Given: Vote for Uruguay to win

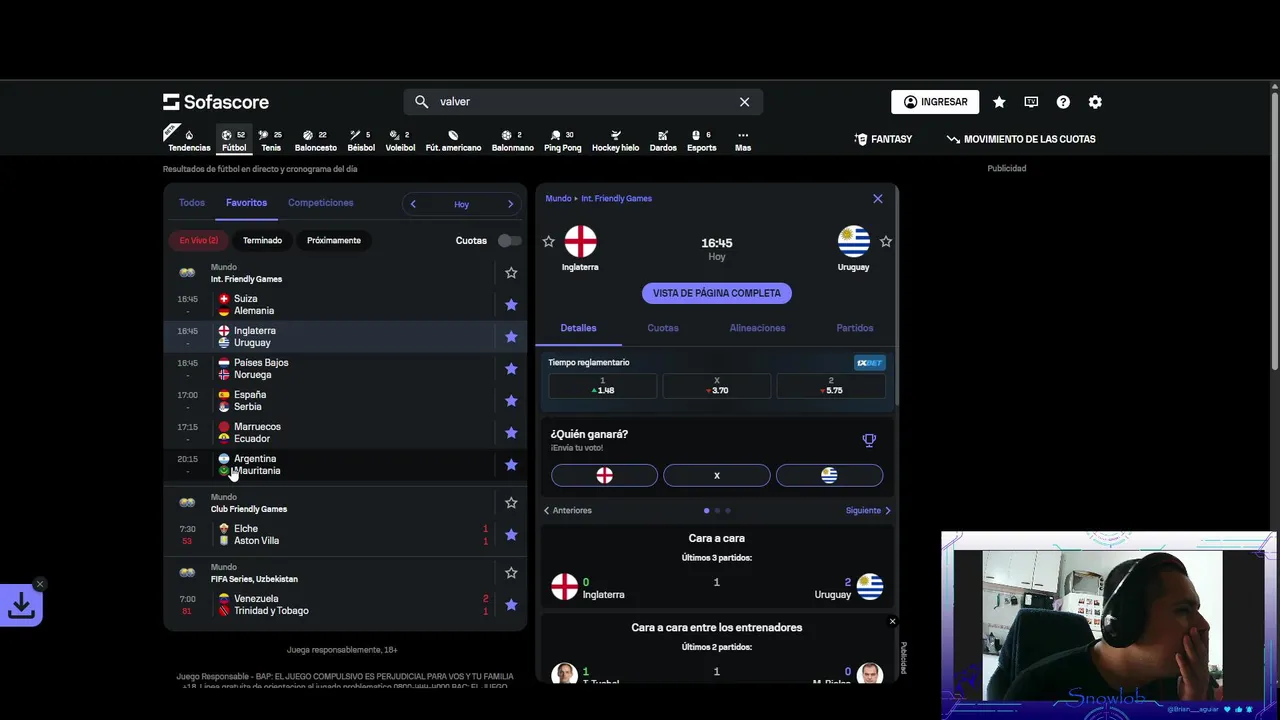Looking at the screenshot, I should pyautogui.click(x=829, y=476).
